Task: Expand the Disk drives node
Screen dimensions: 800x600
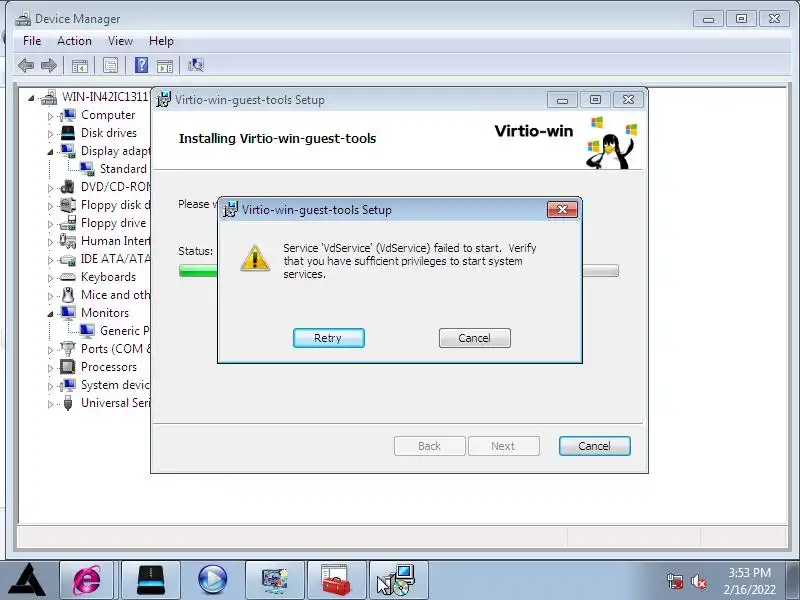Action: [x=50, y=134]
